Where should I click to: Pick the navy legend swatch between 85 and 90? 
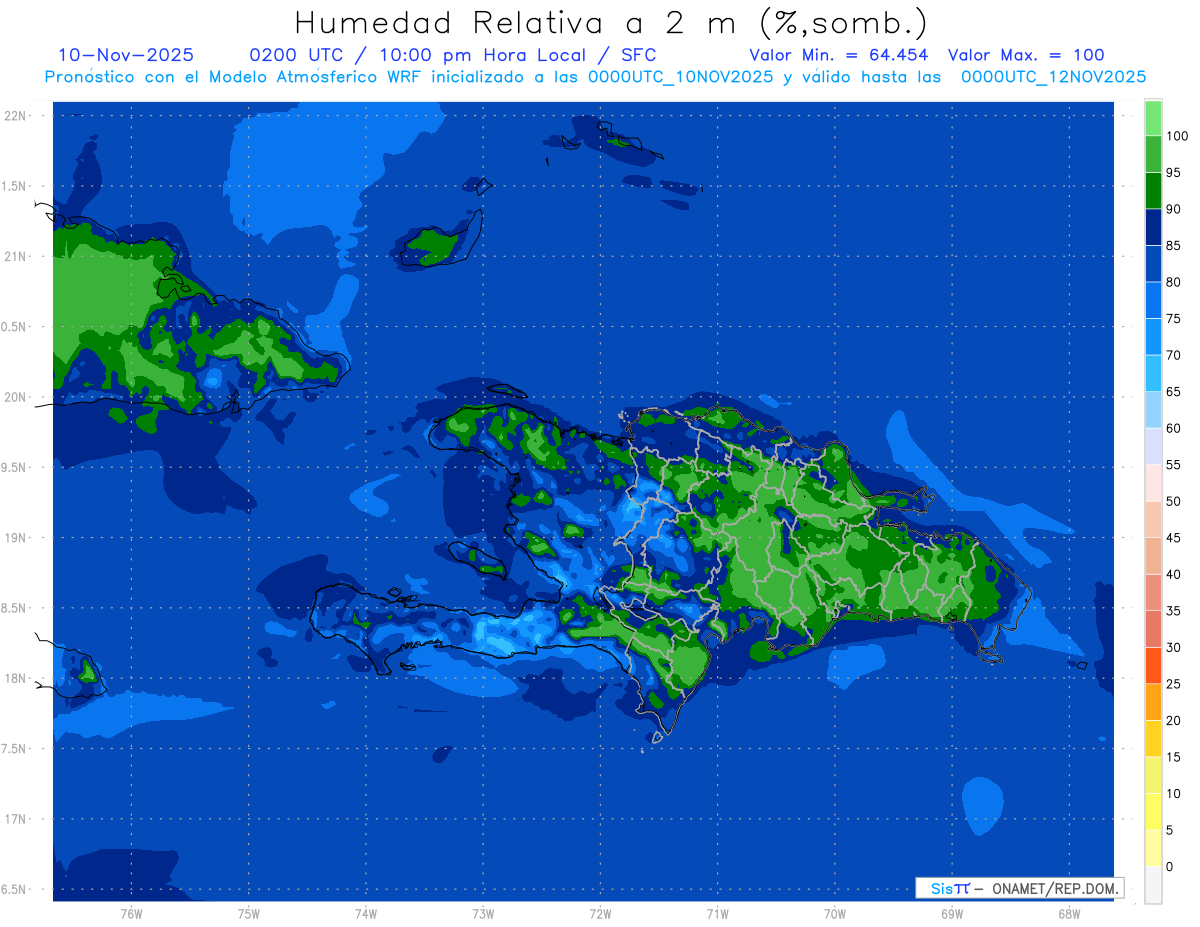tap(1153, 227)
